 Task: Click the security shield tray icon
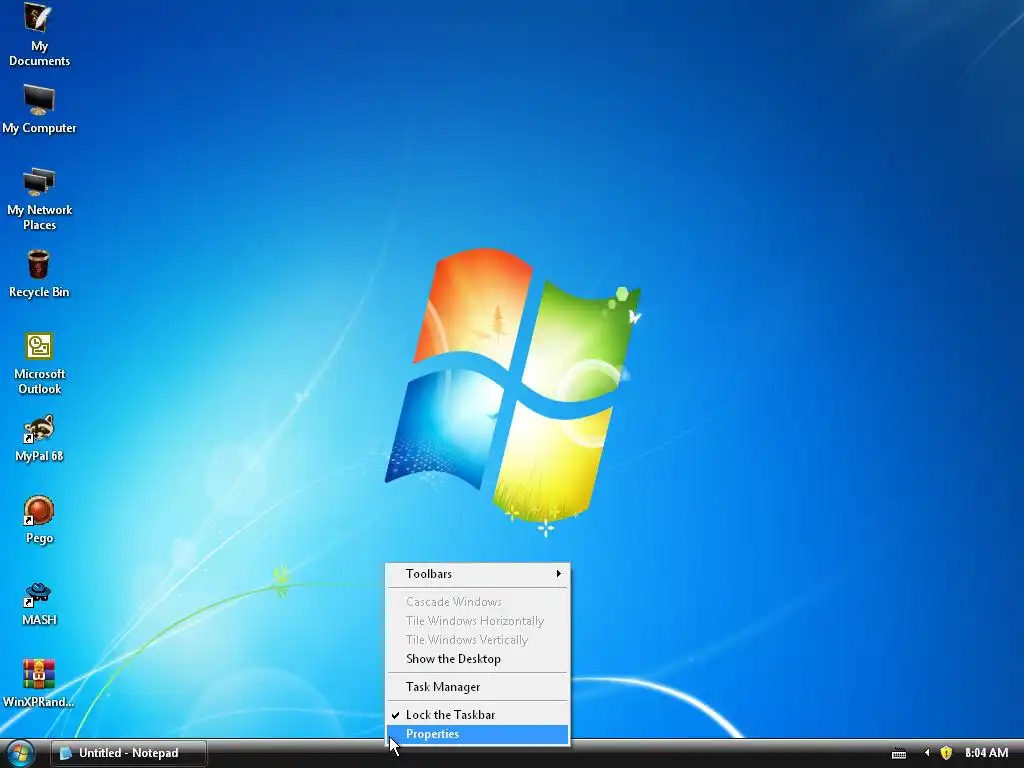pos(946,753)
